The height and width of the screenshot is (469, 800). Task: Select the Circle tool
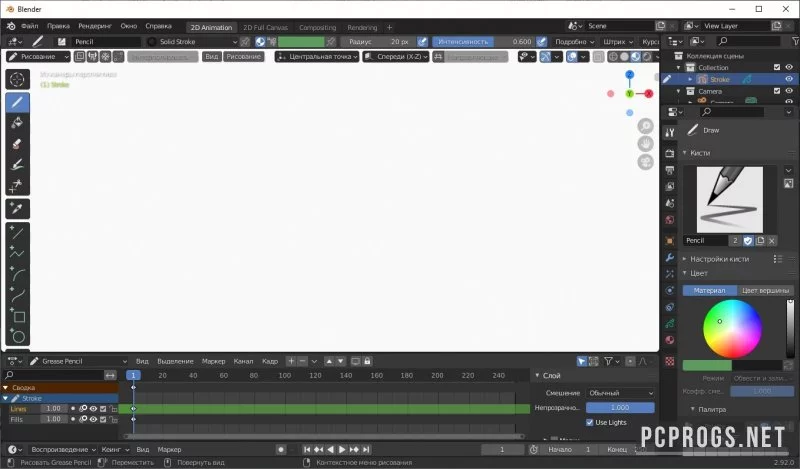tap(17, 336)
